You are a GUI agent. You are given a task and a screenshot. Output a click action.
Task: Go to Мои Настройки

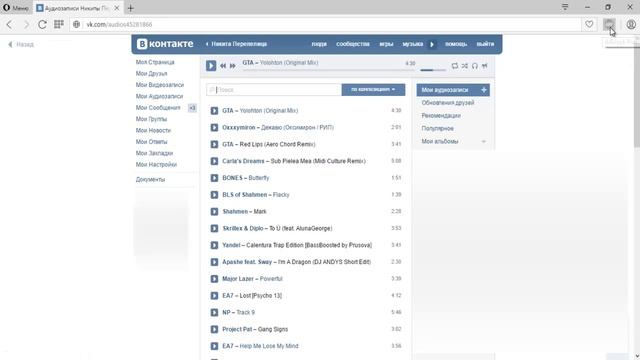[x=156, y=164]
